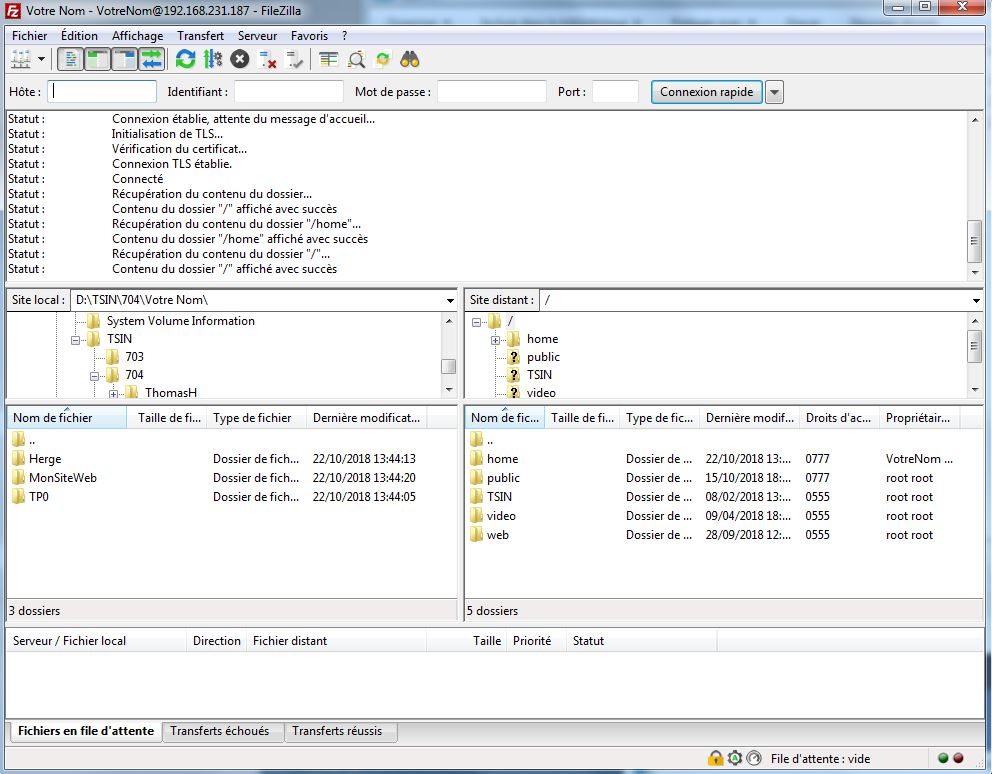992x774 pixels.
Task: Click the Connexion rapide button
Action: tap(705, 92)
